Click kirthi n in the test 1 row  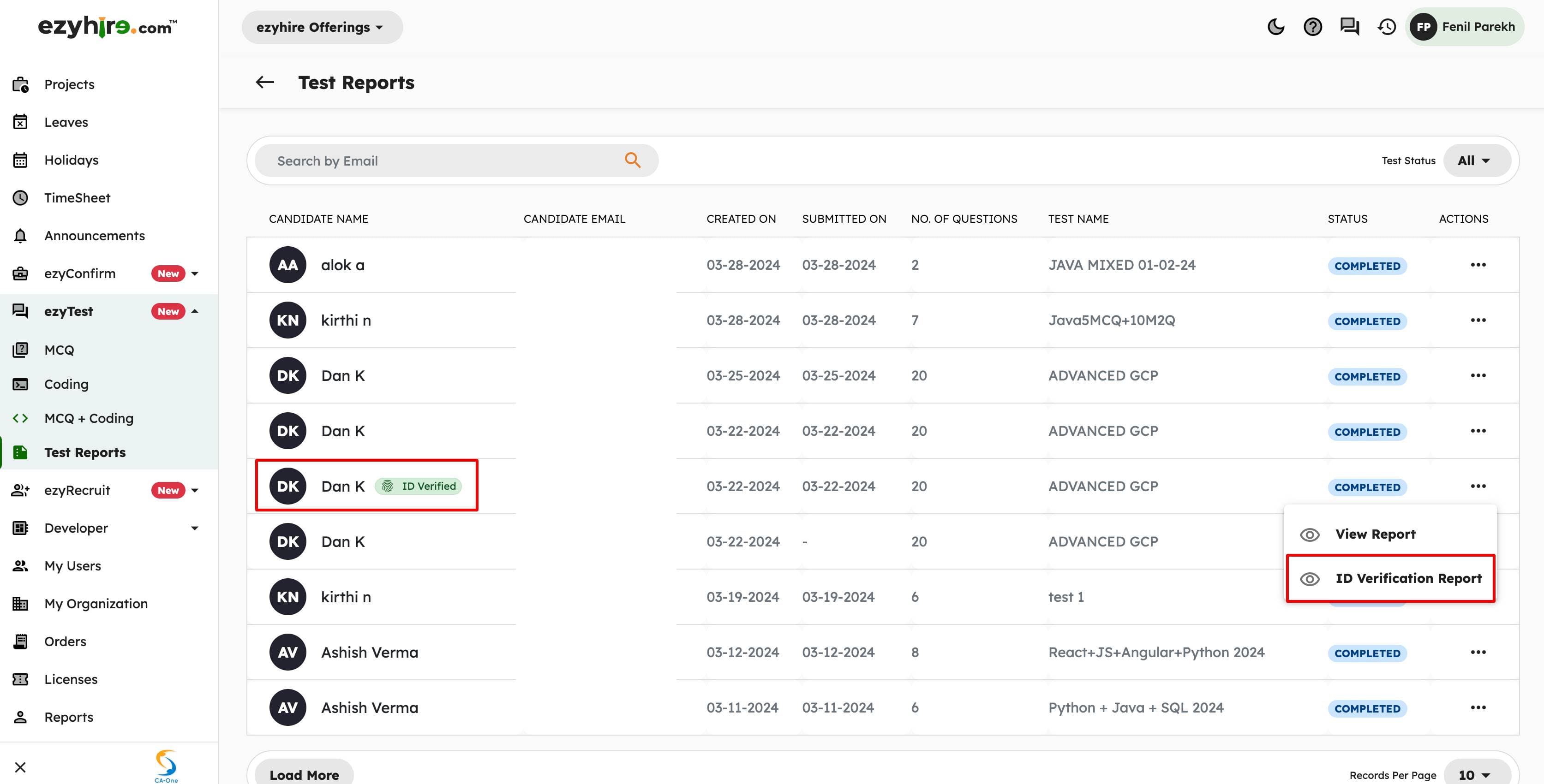coord(346,597)
